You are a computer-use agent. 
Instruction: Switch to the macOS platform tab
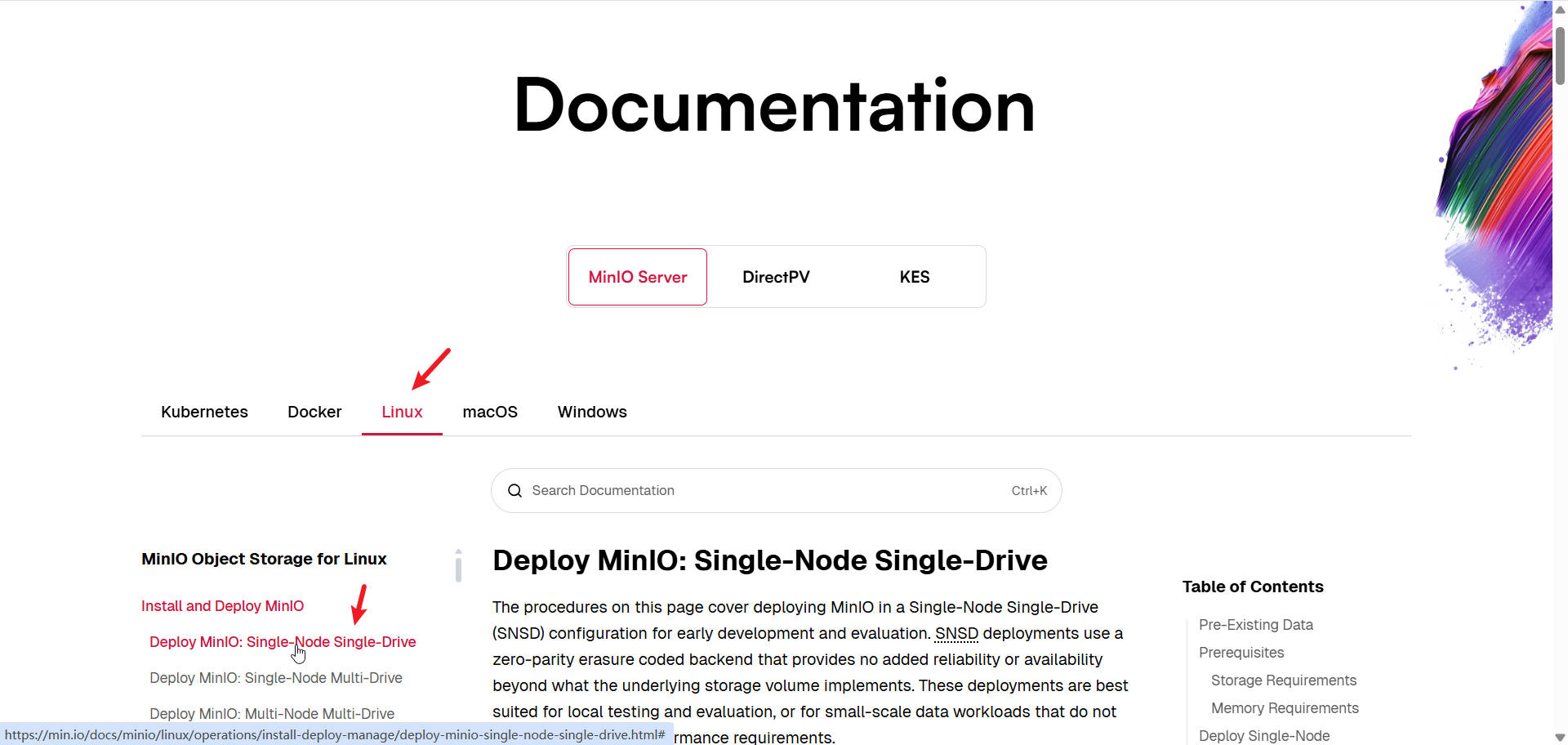click(x=490, y=412)
